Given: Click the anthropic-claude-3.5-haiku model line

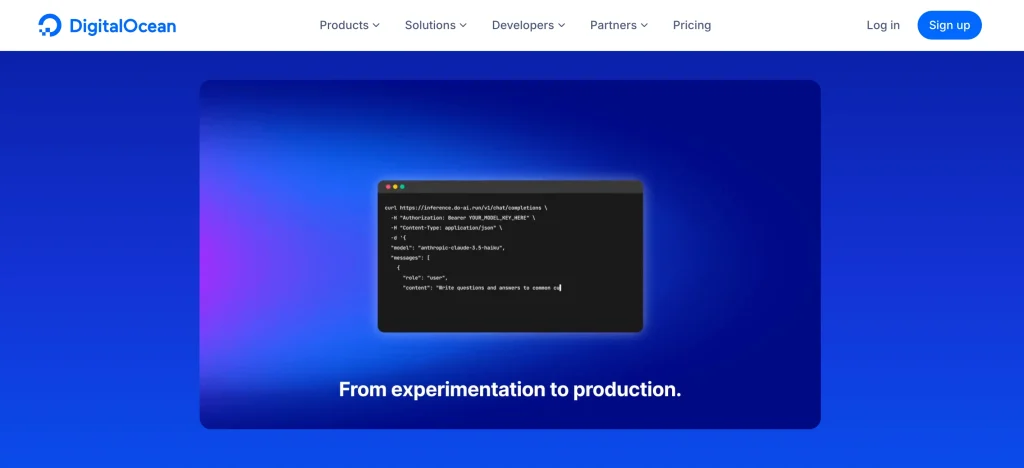Looking at the screenshot, I should pos(447,247).
